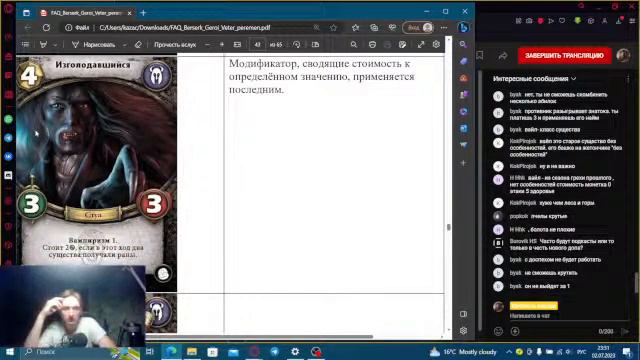Open tab actions menu icon
Viewport: 640px width, 360px height.
click(26, 13)
